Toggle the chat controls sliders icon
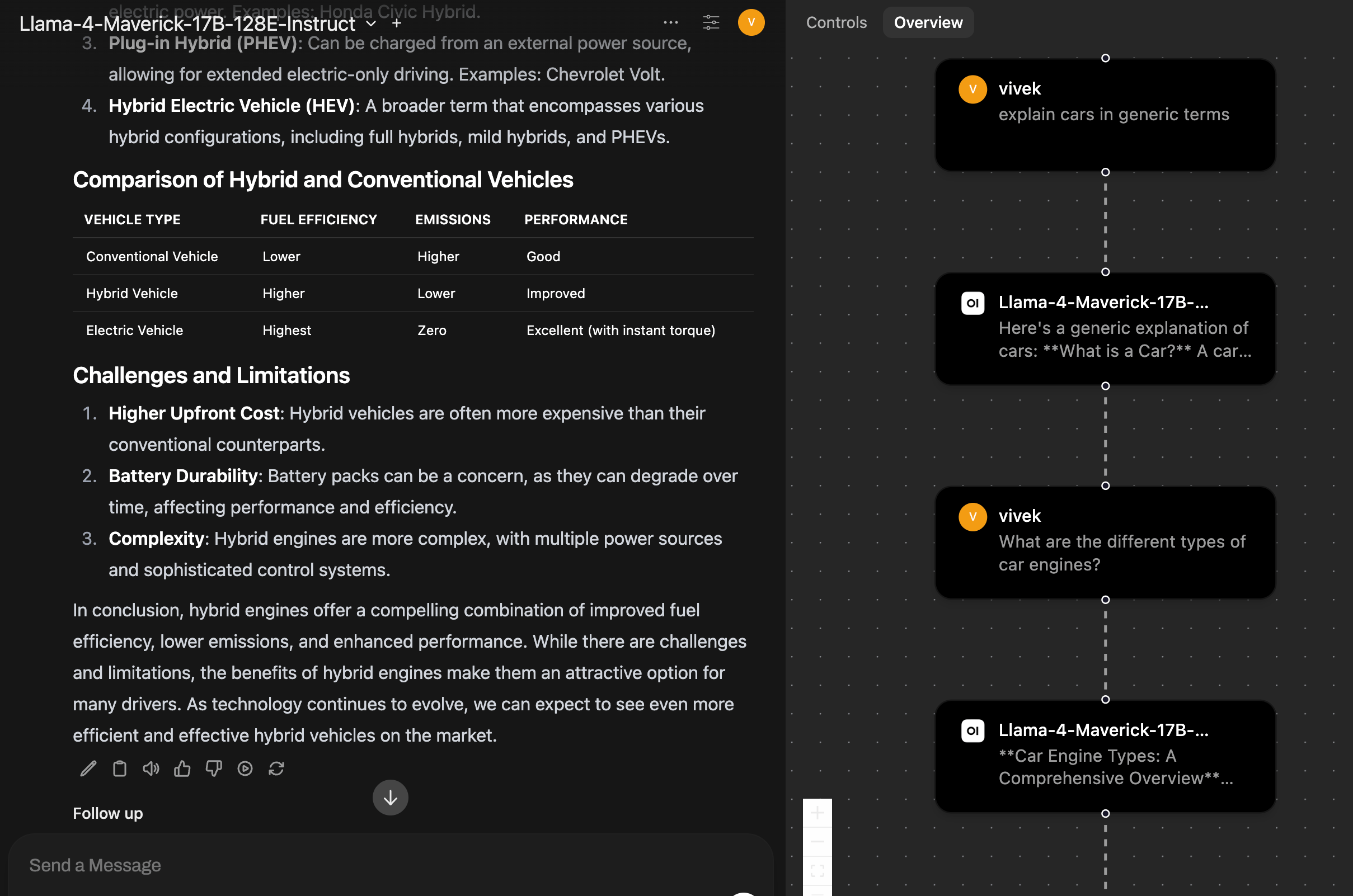Screen dimensions: 1353x896 click(711, 23)
